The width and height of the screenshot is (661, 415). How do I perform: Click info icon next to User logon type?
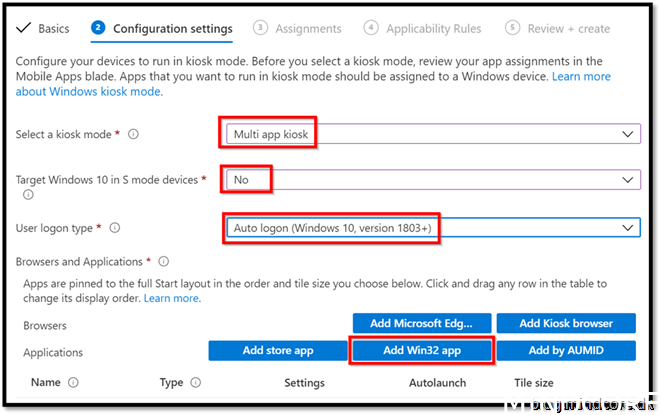tap(114, 228)
